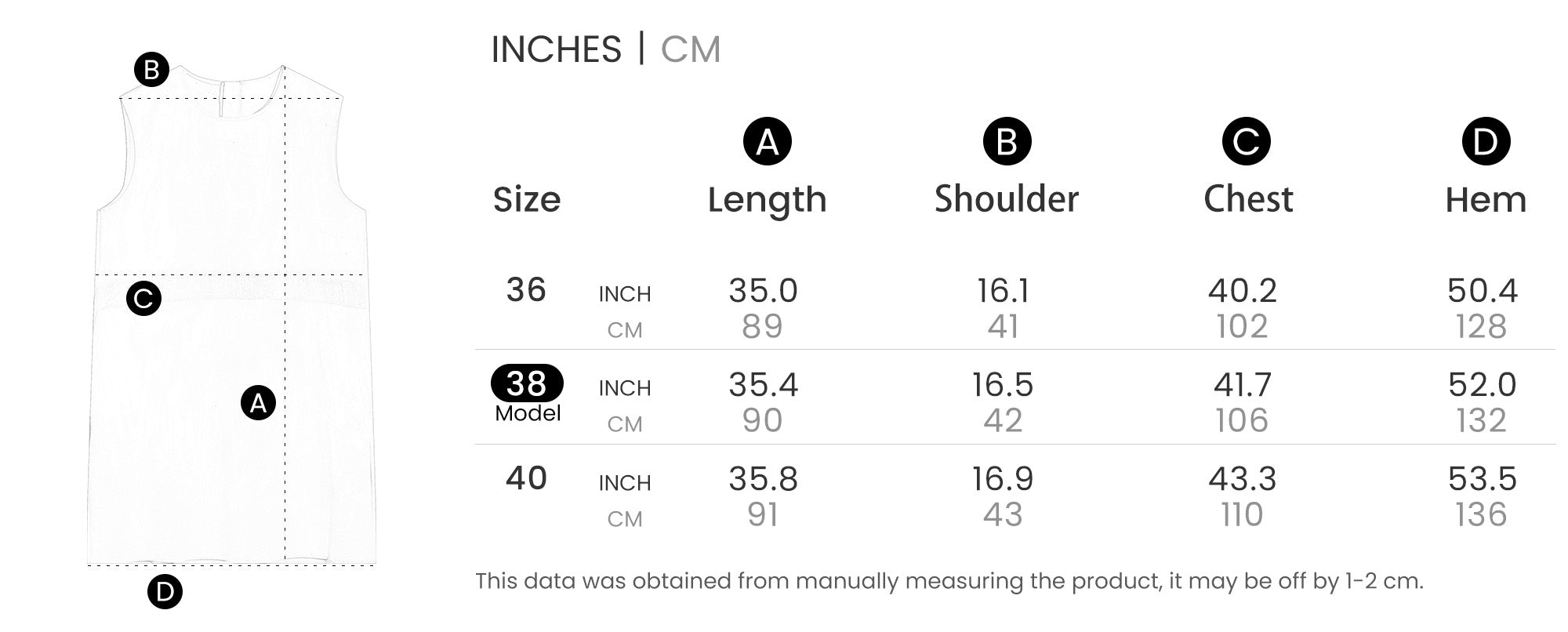Click the A marker on the garment diagram
1568x632 pixels.
258,403
